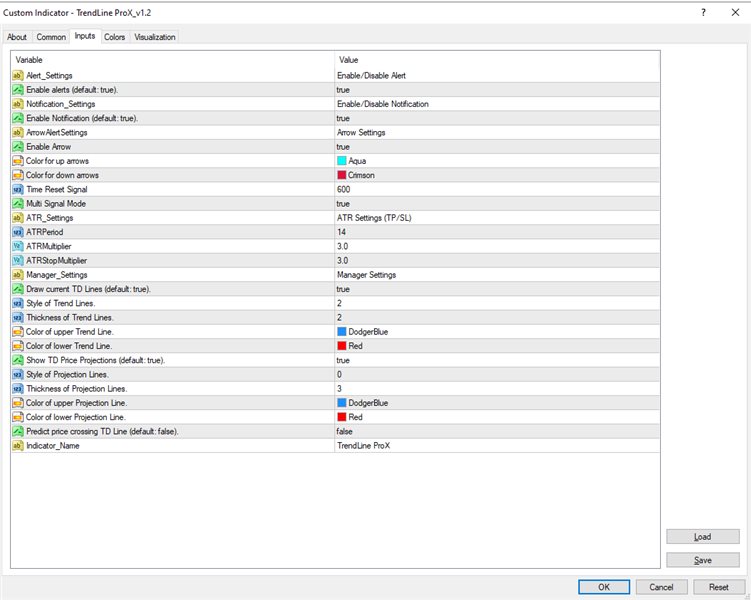Click the color icon beside Color of upper Trend Line
Image resolution: width=751 pixels, height=600 pixels.
coord(18,332)
